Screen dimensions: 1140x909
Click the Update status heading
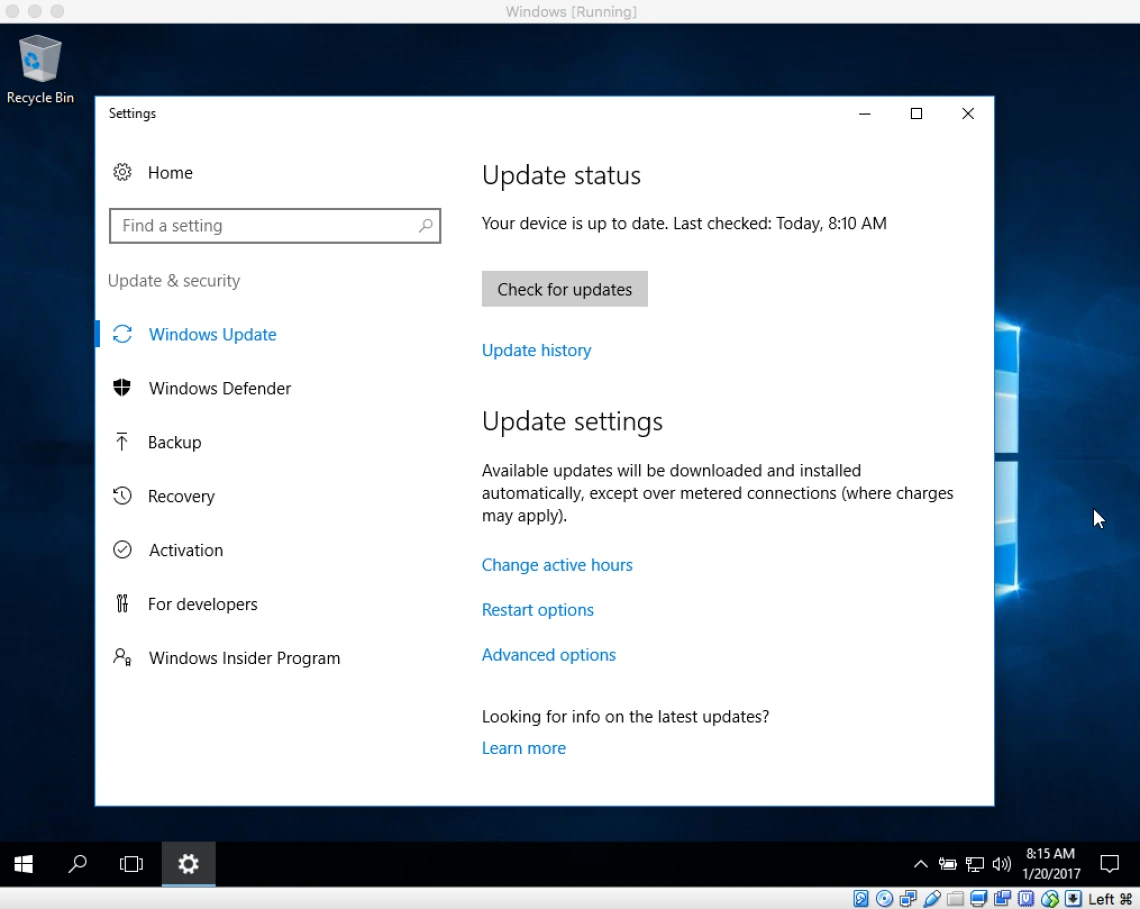click(x=561, y=175)
